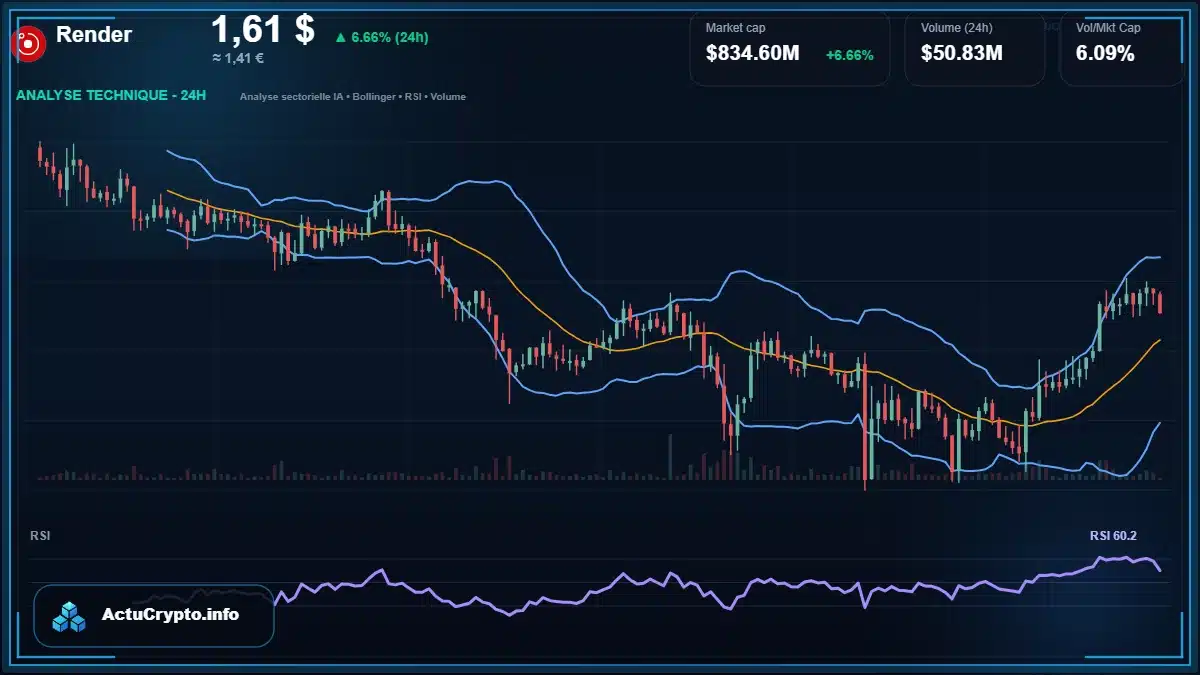Click the 6.66% (24h) change indicator

(381, 37)
